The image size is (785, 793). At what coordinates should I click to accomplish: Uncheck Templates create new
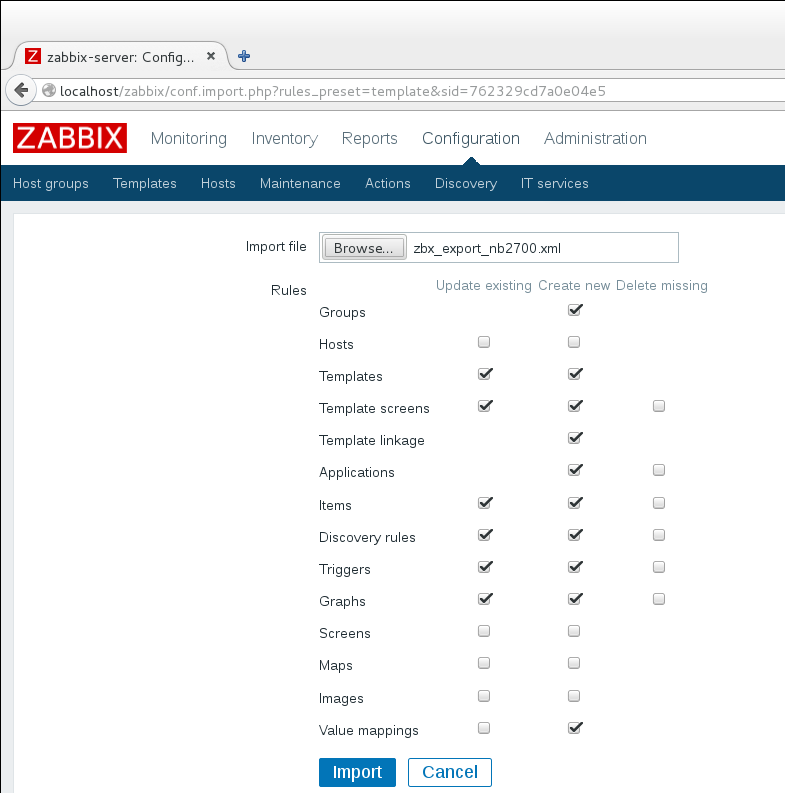(x=575, y=374)
